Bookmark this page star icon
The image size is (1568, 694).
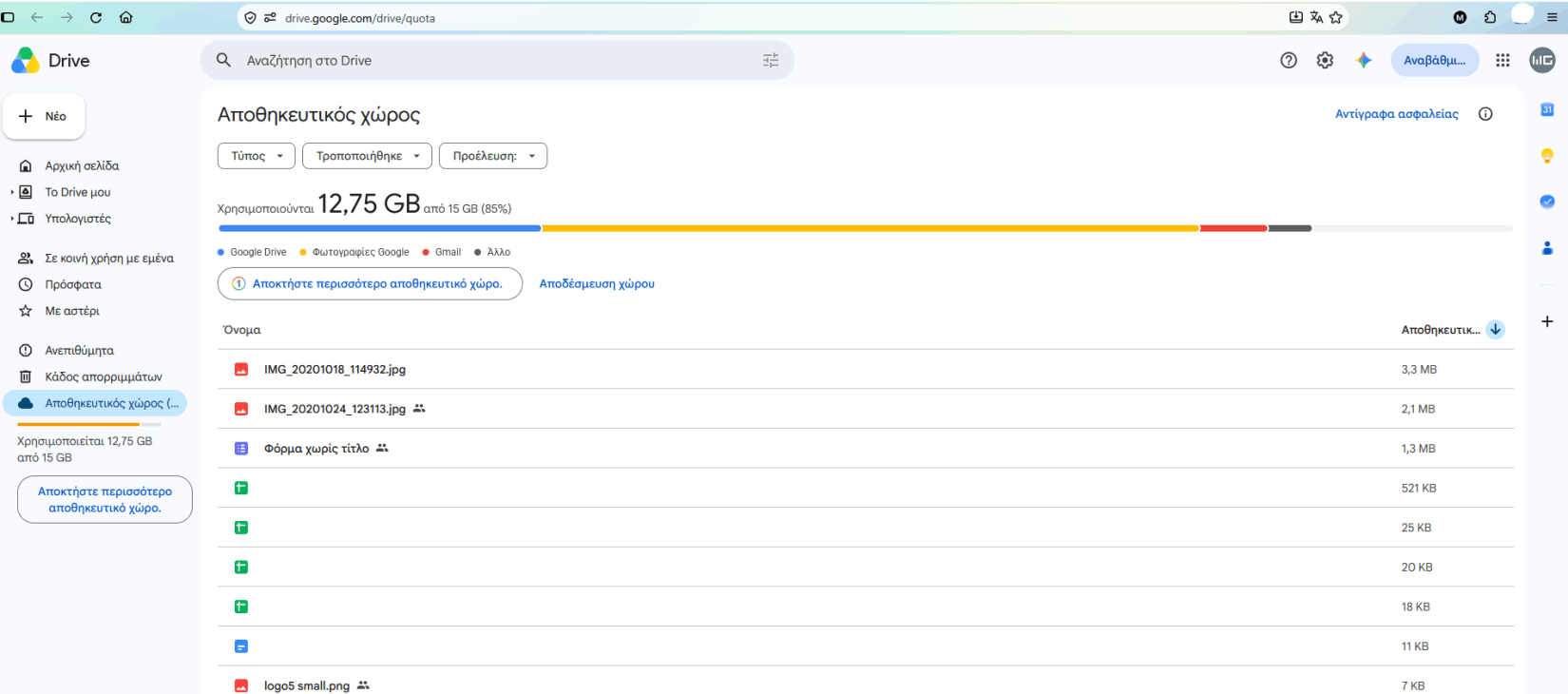[1336, 17]
